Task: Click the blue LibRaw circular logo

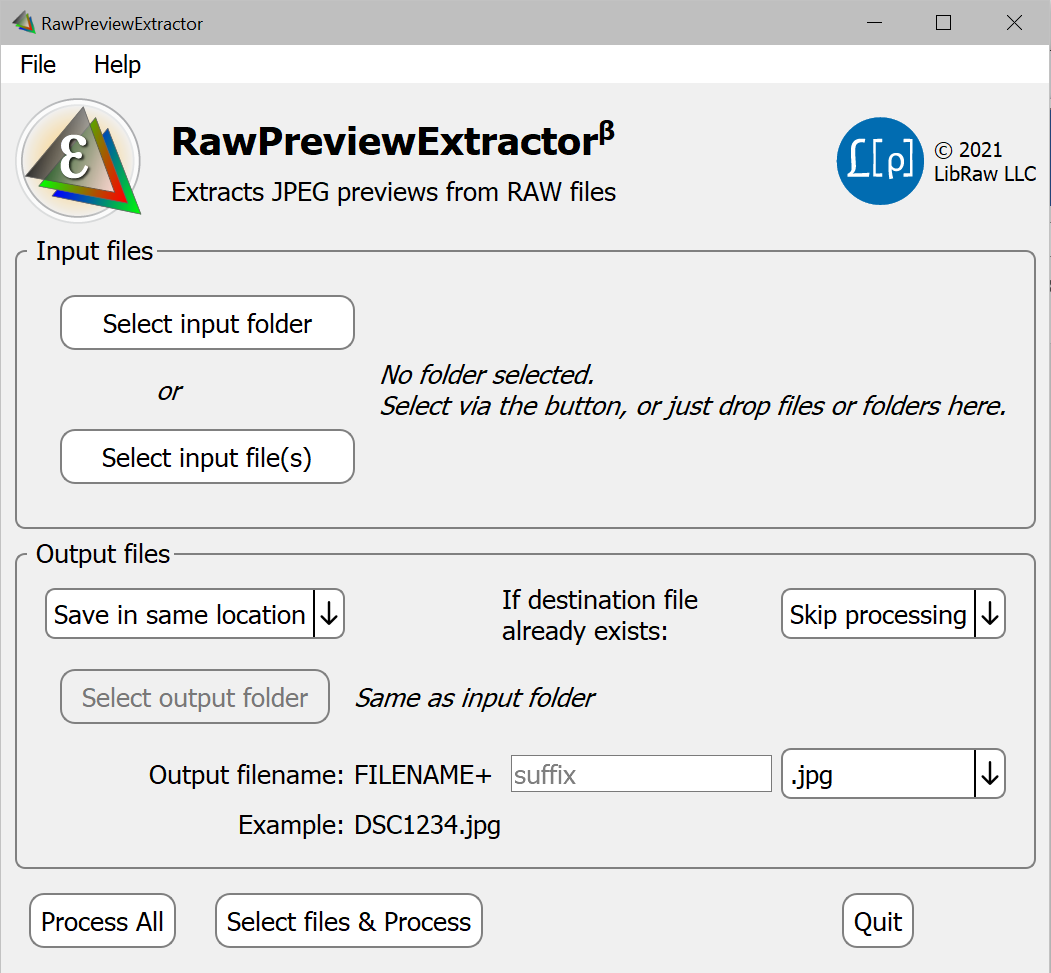Action: tap(879, 161)
